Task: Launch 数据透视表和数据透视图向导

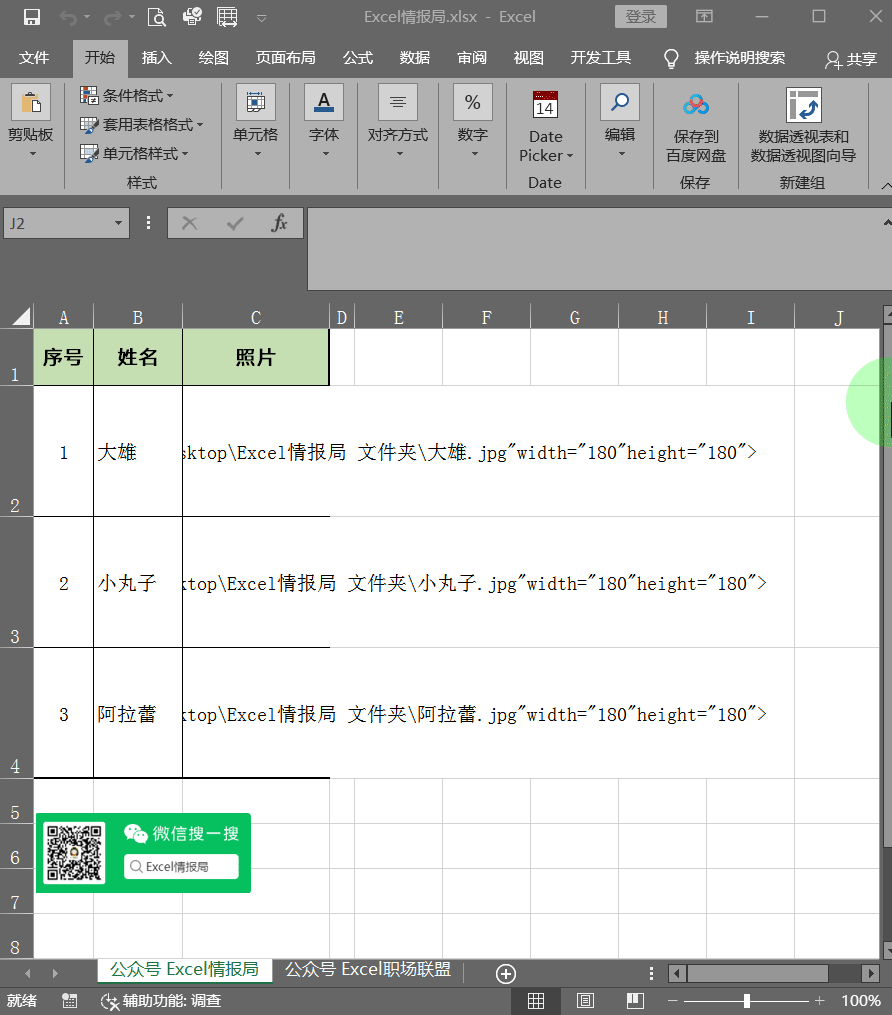Action: (803, 127)
